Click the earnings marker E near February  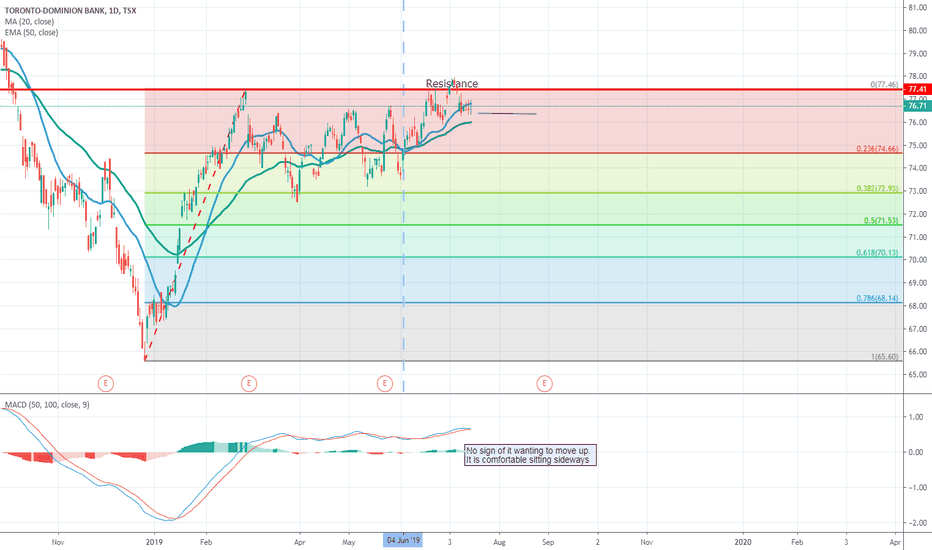click(248, 384)
